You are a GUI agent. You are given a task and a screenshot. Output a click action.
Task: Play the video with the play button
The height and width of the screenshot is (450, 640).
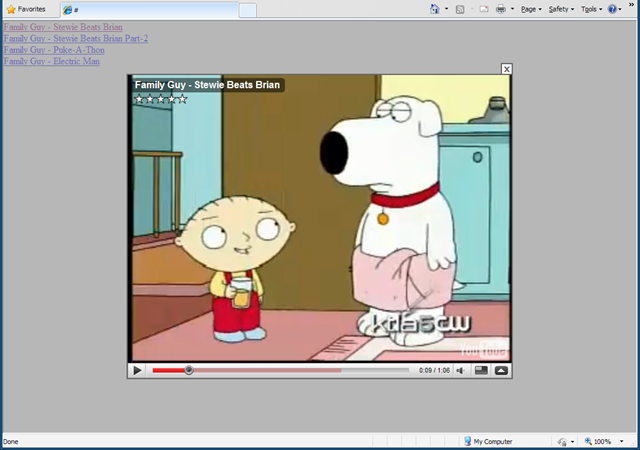[138, 370]
